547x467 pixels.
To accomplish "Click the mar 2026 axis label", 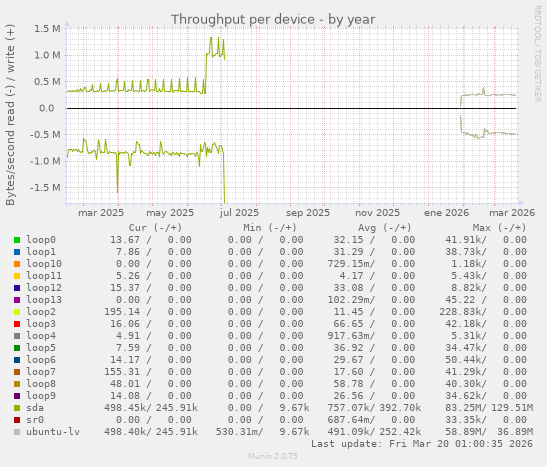I will [512, 213].
